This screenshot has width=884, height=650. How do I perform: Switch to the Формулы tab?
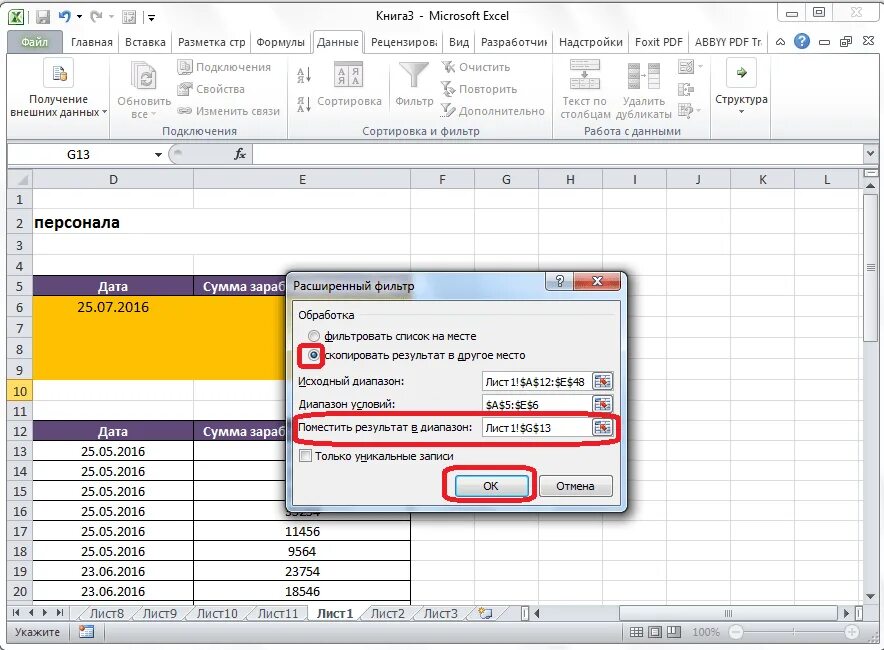click(280, 42)
